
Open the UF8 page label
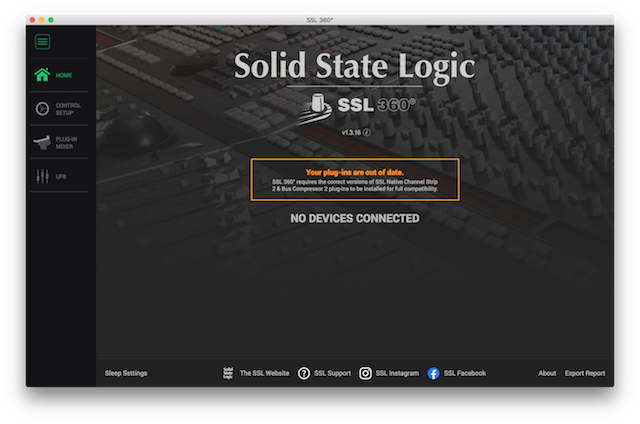[61, 177]
